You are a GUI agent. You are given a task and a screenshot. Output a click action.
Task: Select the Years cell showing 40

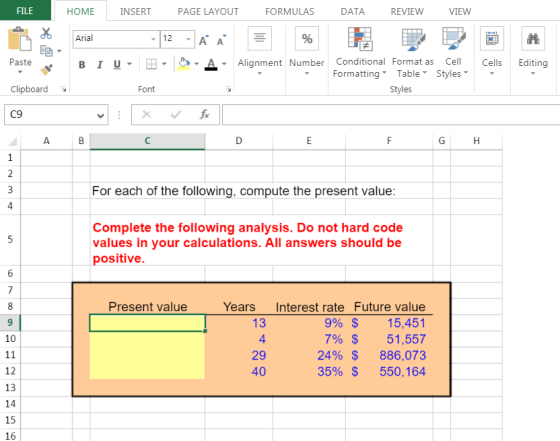pos(239,371)
